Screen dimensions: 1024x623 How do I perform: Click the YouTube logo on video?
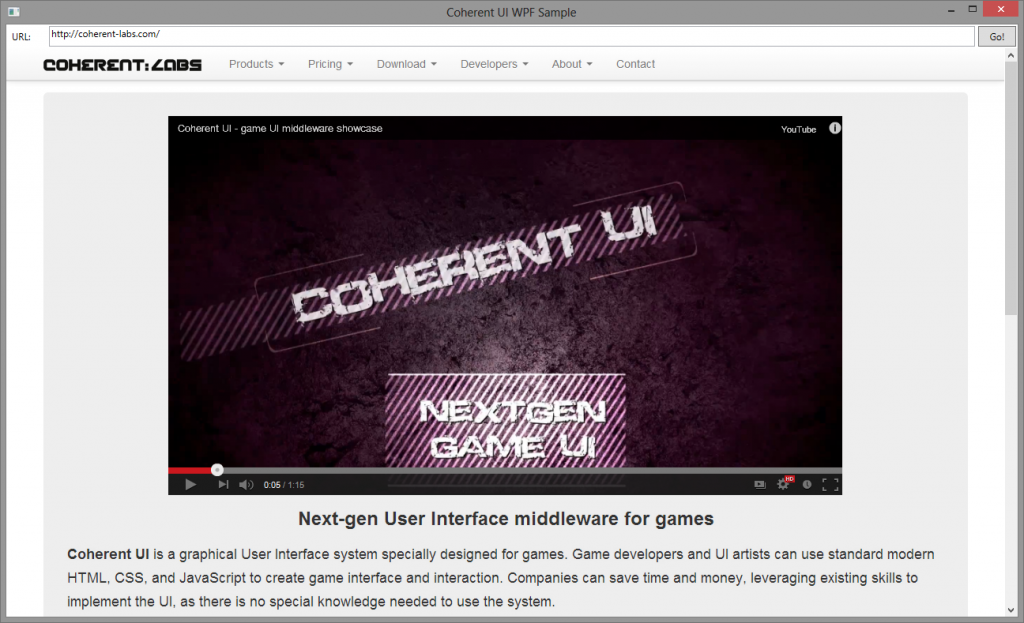tap(798, 129)
